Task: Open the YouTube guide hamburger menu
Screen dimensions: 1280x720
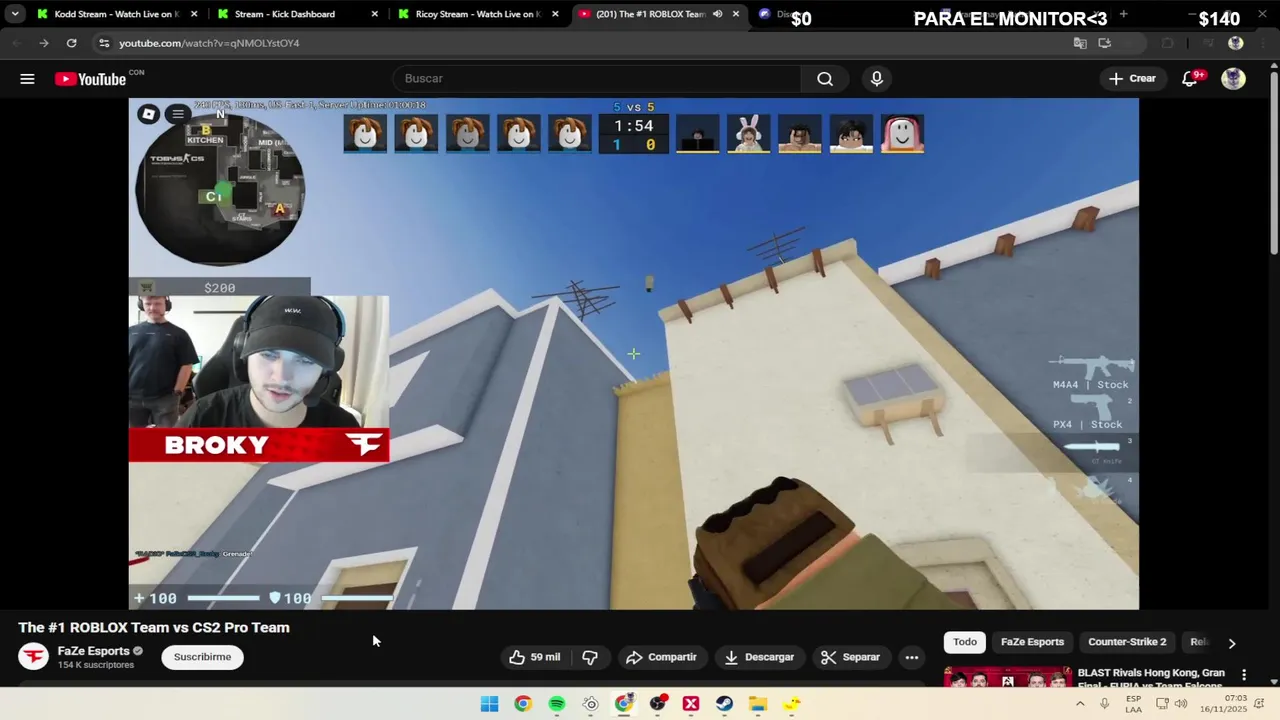Action: pos(27,79)
